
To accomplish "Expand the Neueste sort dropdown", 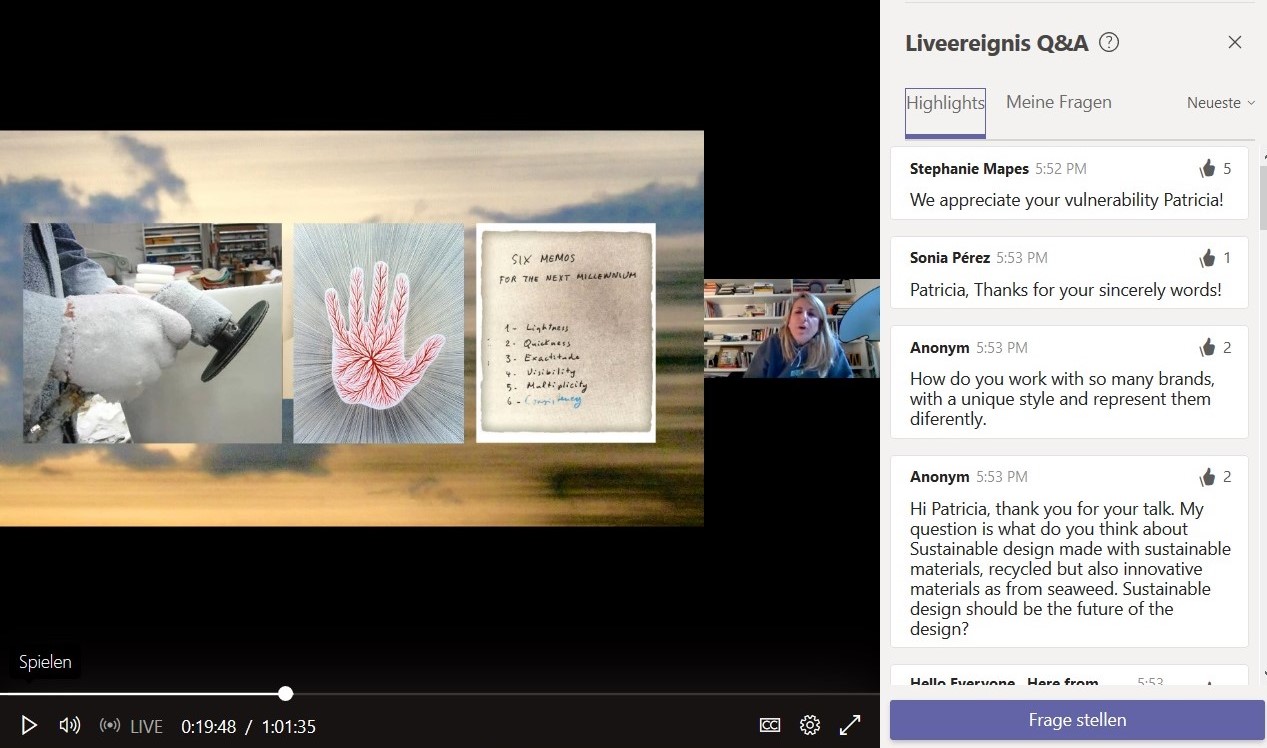I will tap(1220, 103).
